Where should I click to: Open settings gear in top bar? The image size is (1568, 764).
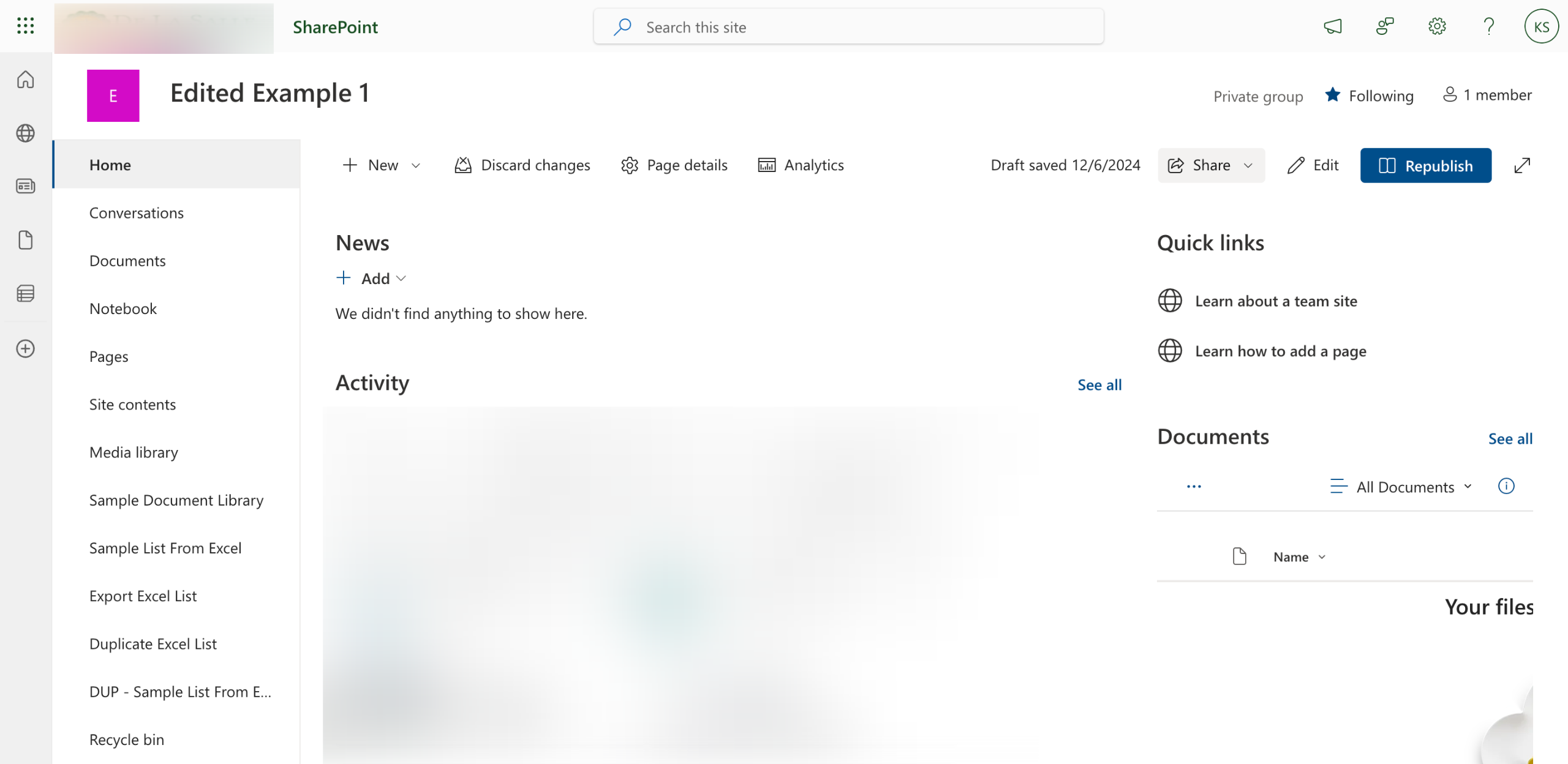point(1437,26)
